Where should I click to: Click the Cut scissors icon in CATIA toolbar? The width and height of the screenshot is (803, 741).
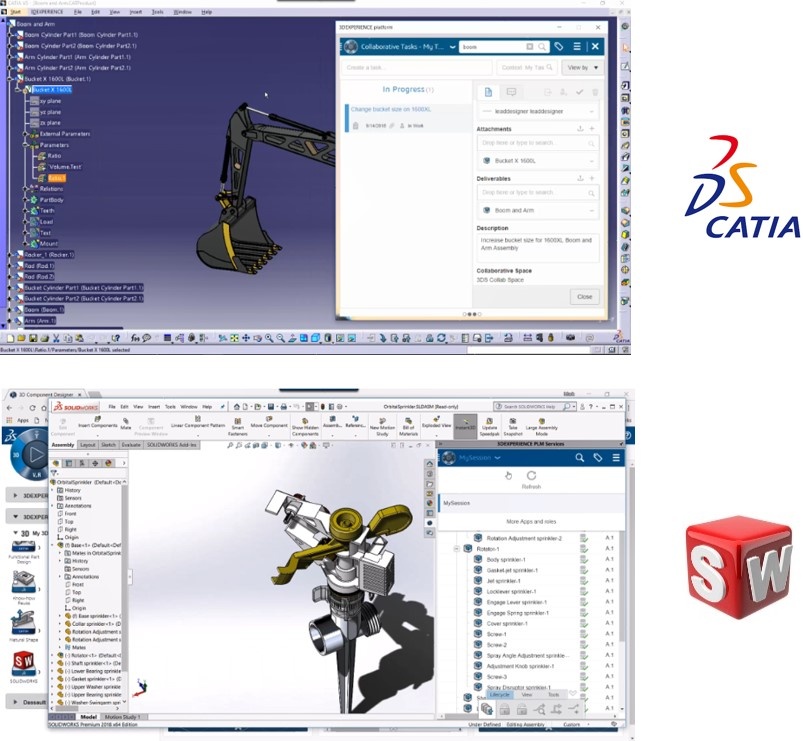click(x=56, y=338)
